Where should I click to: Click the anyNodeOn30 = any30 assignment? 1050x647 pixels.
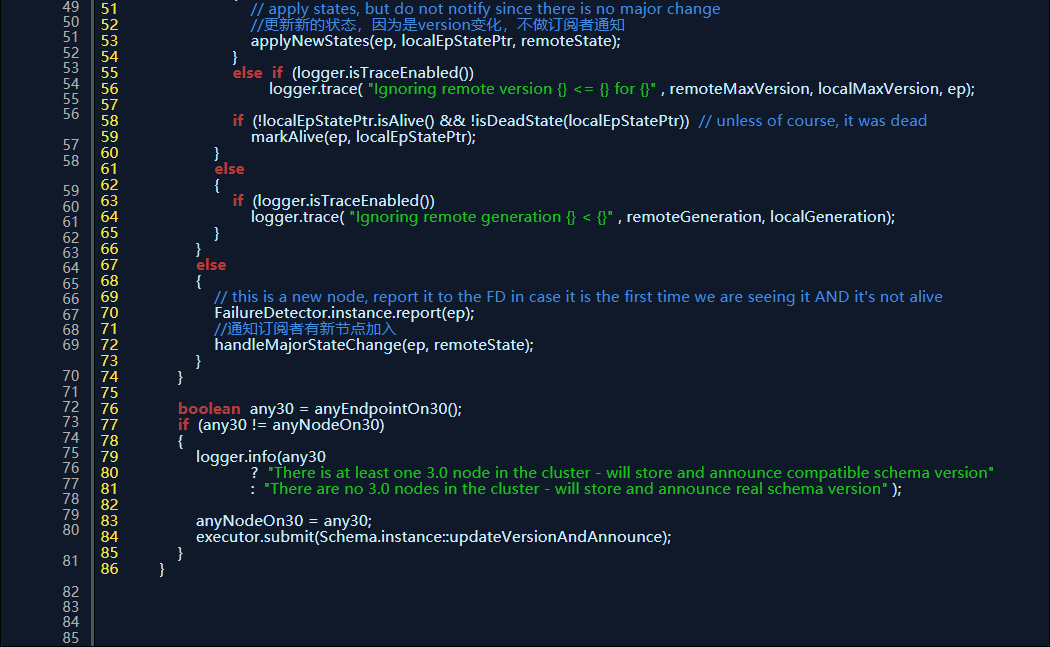click(283, 521)
